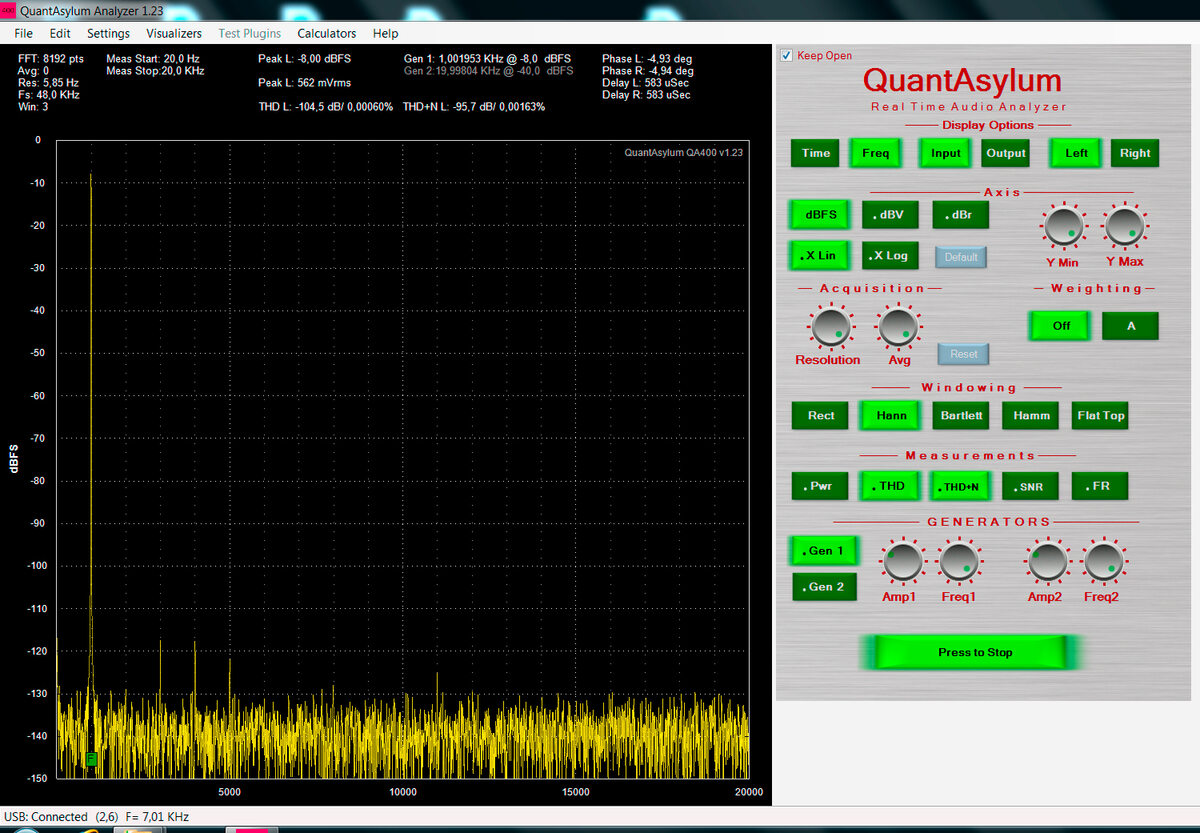The height and width of the screenshot is (833, 1200).
Task: Click the axis Default button
Action: (961, 257)
